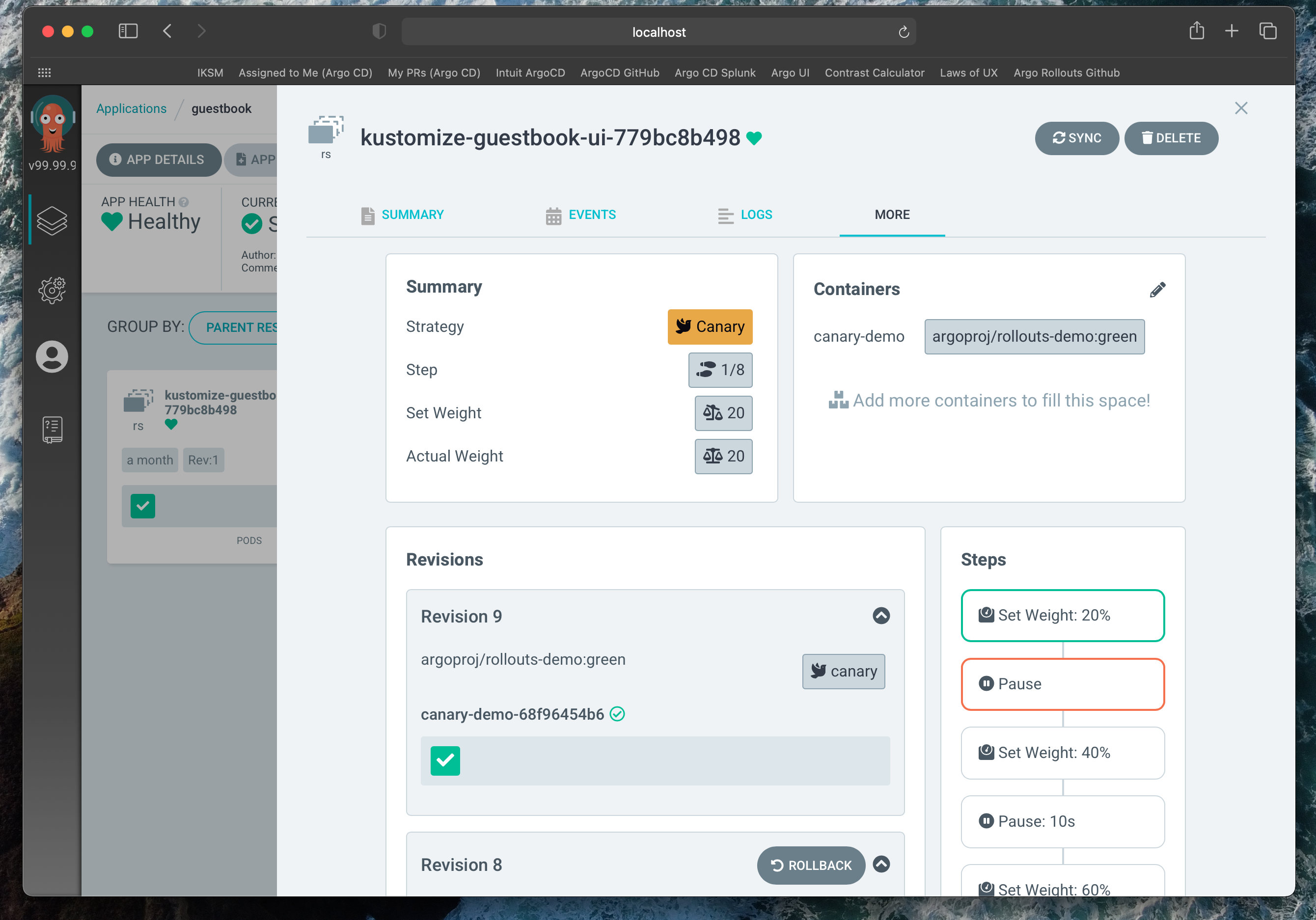Close the resource details panel
Viewport: 1316px width, 920px height.
1240,108
